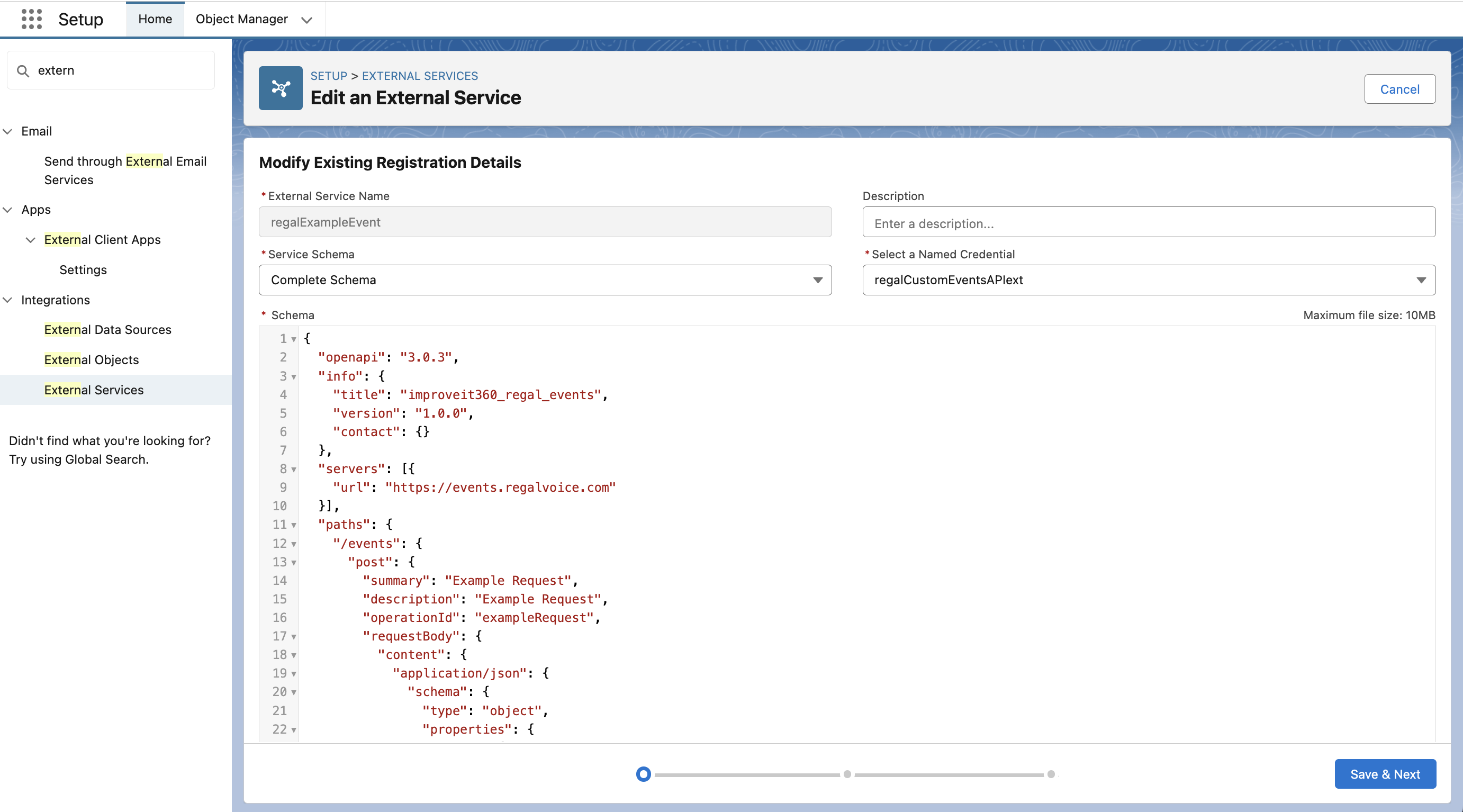Click the third progress step dot
The width and height of the screenshot is (1463, 812).
[1051, 774]
